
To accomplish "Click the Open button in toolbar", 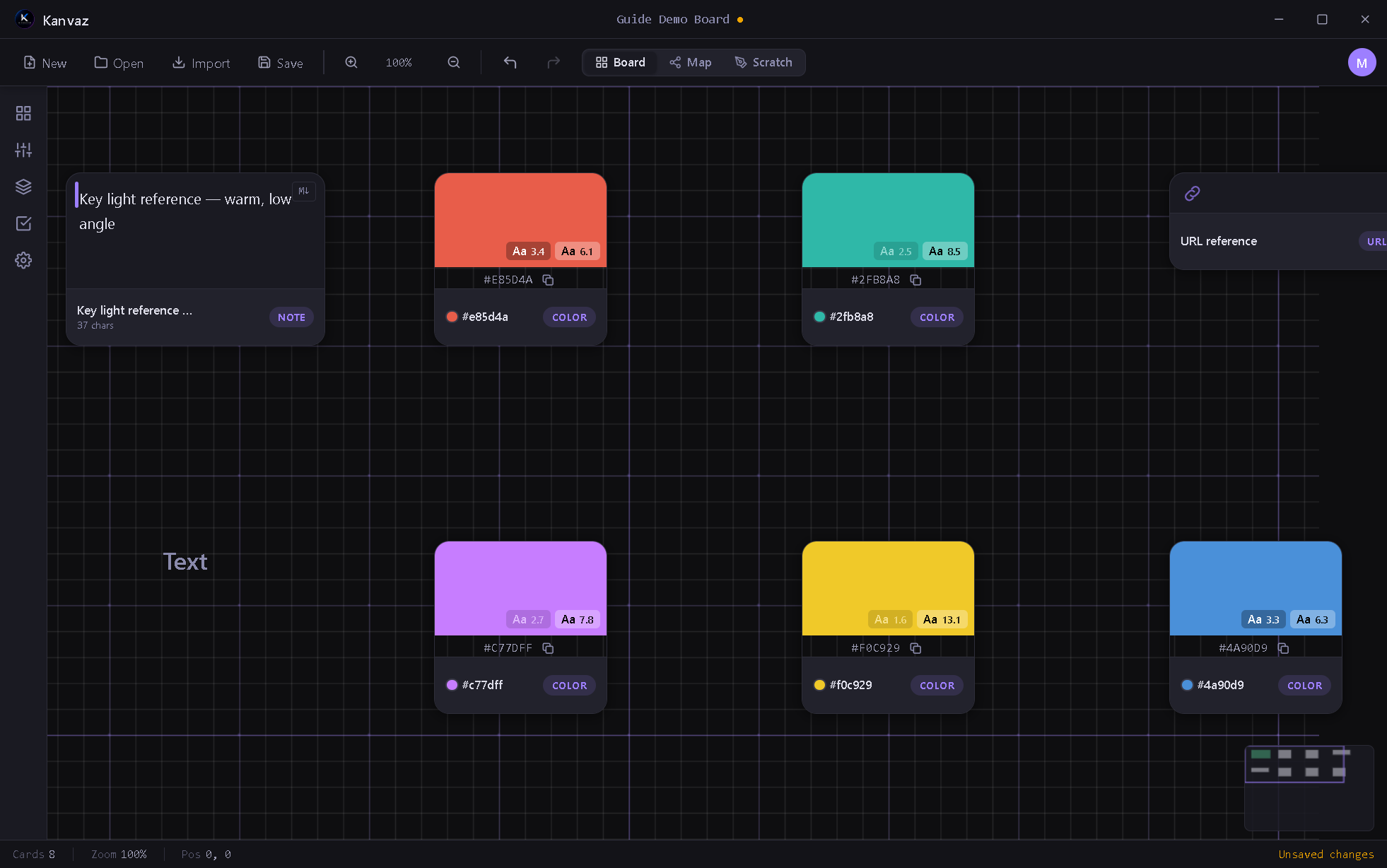I will (119, 63).
